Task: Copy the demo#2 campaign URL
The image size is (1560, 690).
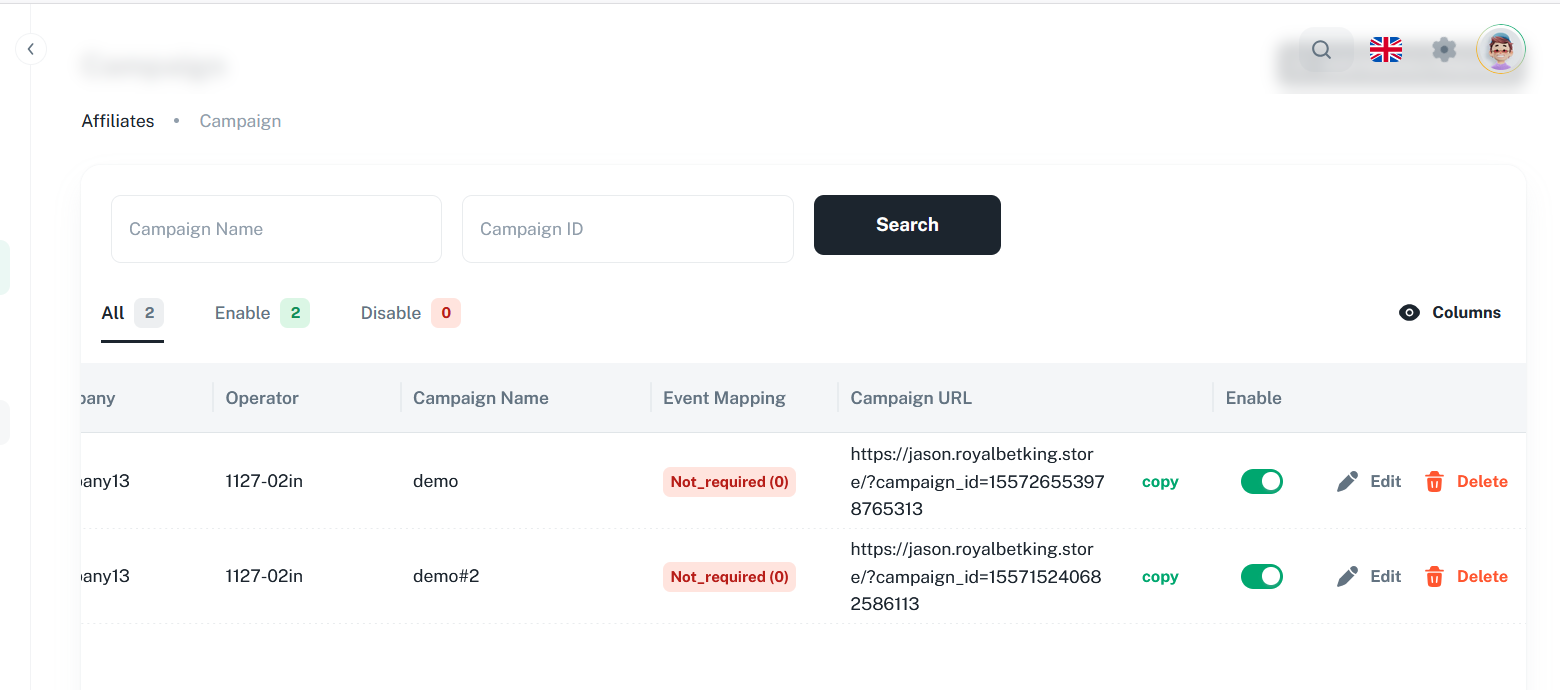Action: click(1160, 577)
